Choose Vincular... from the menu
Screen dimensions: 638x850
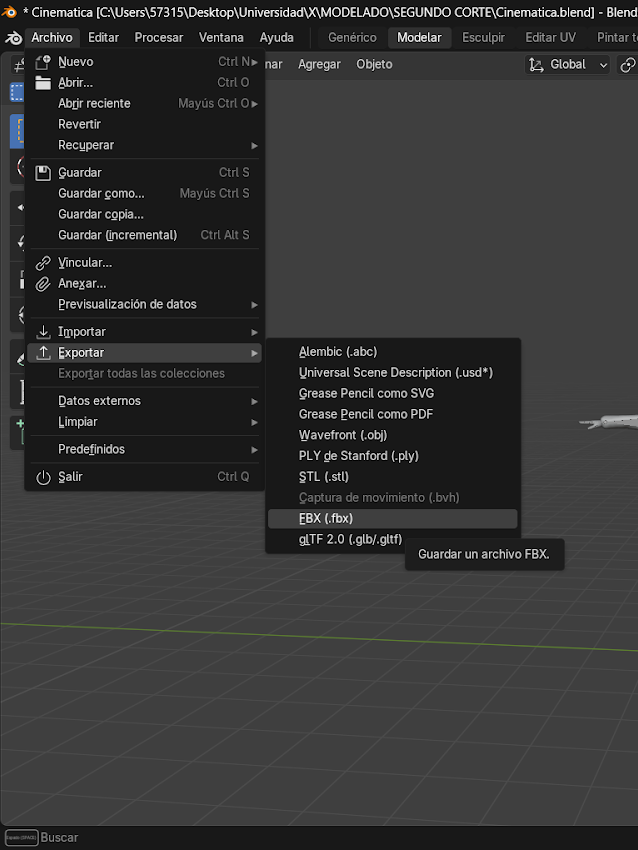(x=145, y=262)
